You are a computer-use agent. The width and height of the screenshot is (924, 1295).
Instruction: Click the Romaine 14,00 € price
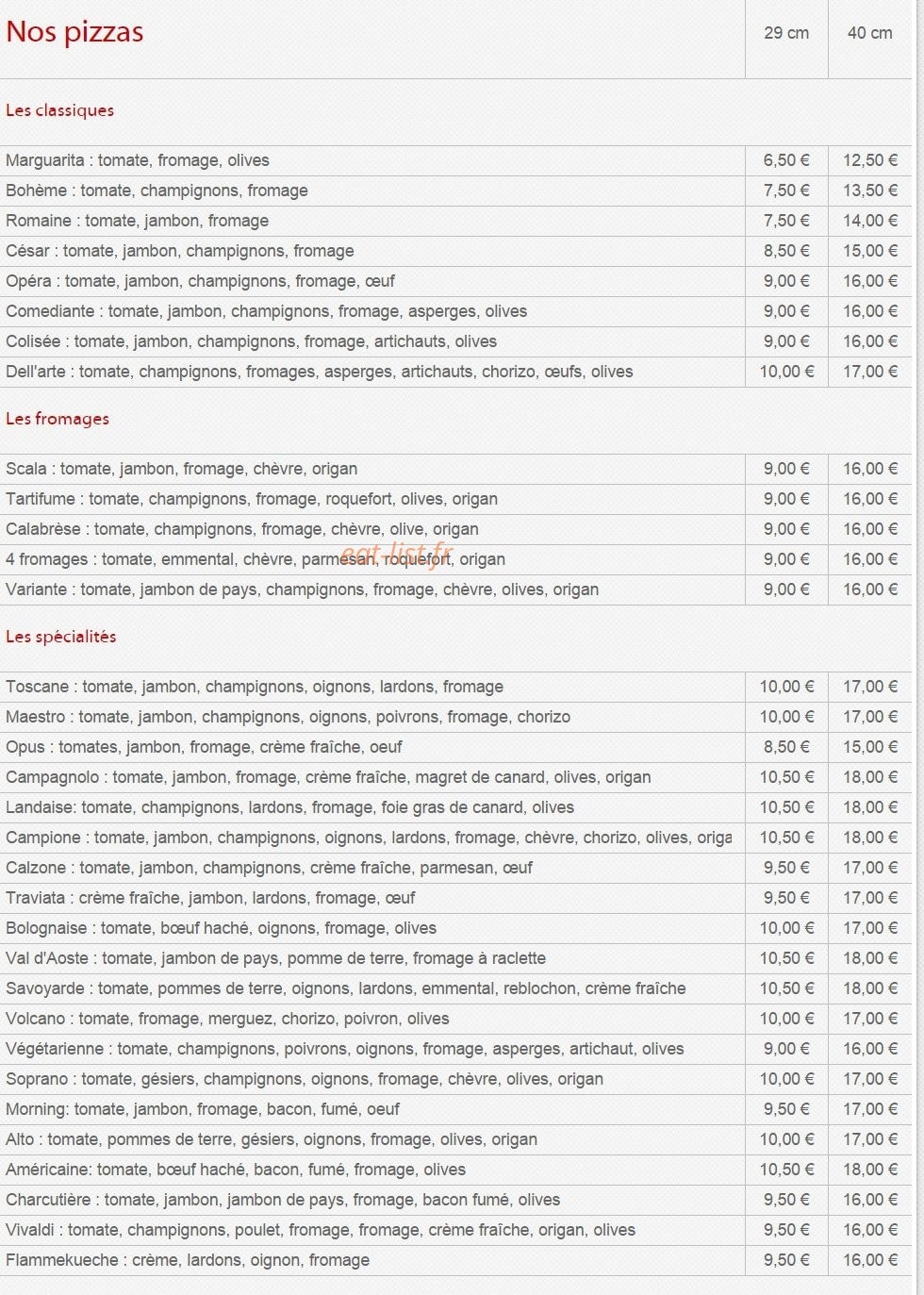[870, 221]
